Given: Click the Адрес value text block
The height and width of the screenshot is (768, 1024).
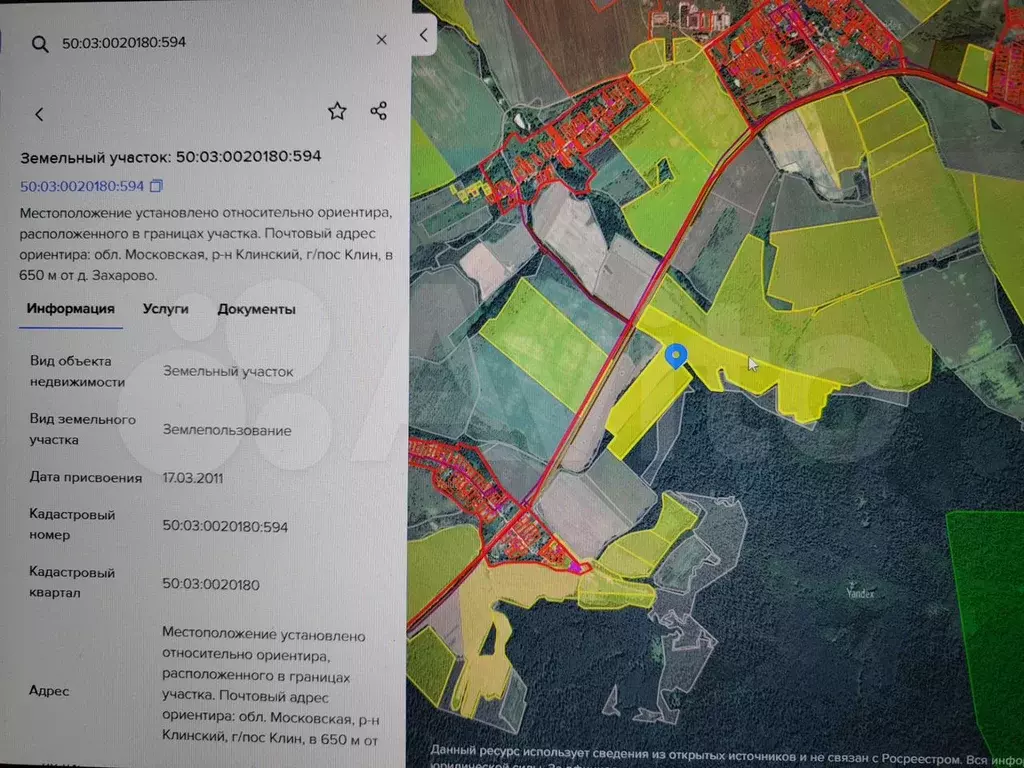Looking at the screenshot, I should coord(273,688).
